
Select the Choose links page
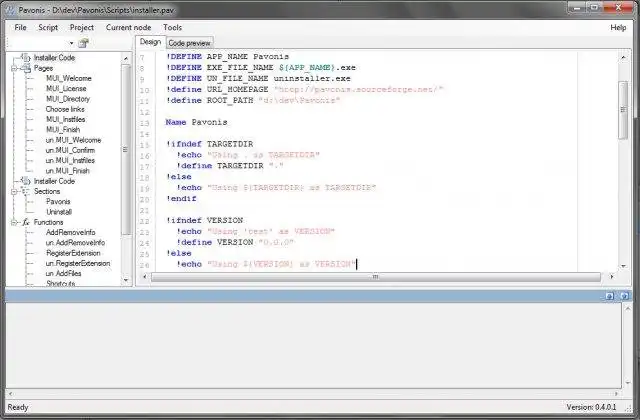tap(65, 109)
